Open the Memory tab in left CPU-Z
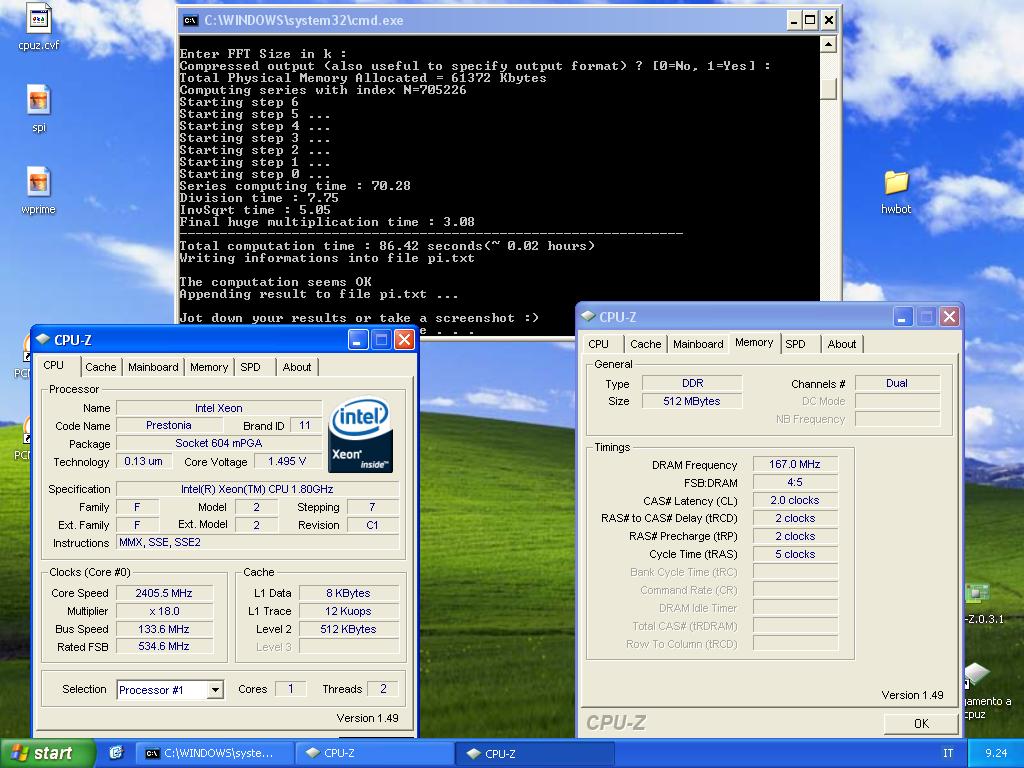Viewport: 1024px width, 768px height. click(209, 367)
